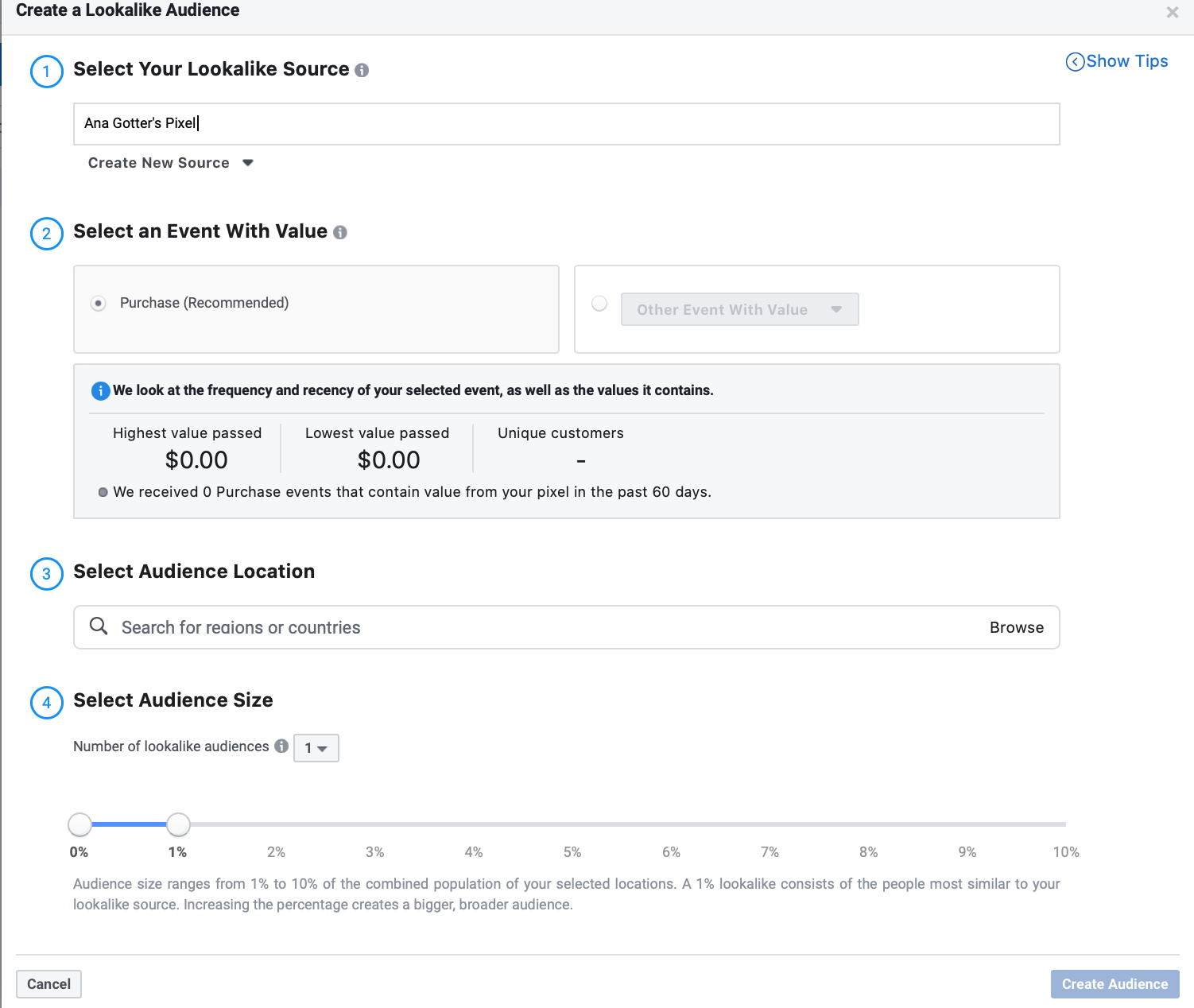Click the magnifying glass in the location search bar

pos(99,627)
